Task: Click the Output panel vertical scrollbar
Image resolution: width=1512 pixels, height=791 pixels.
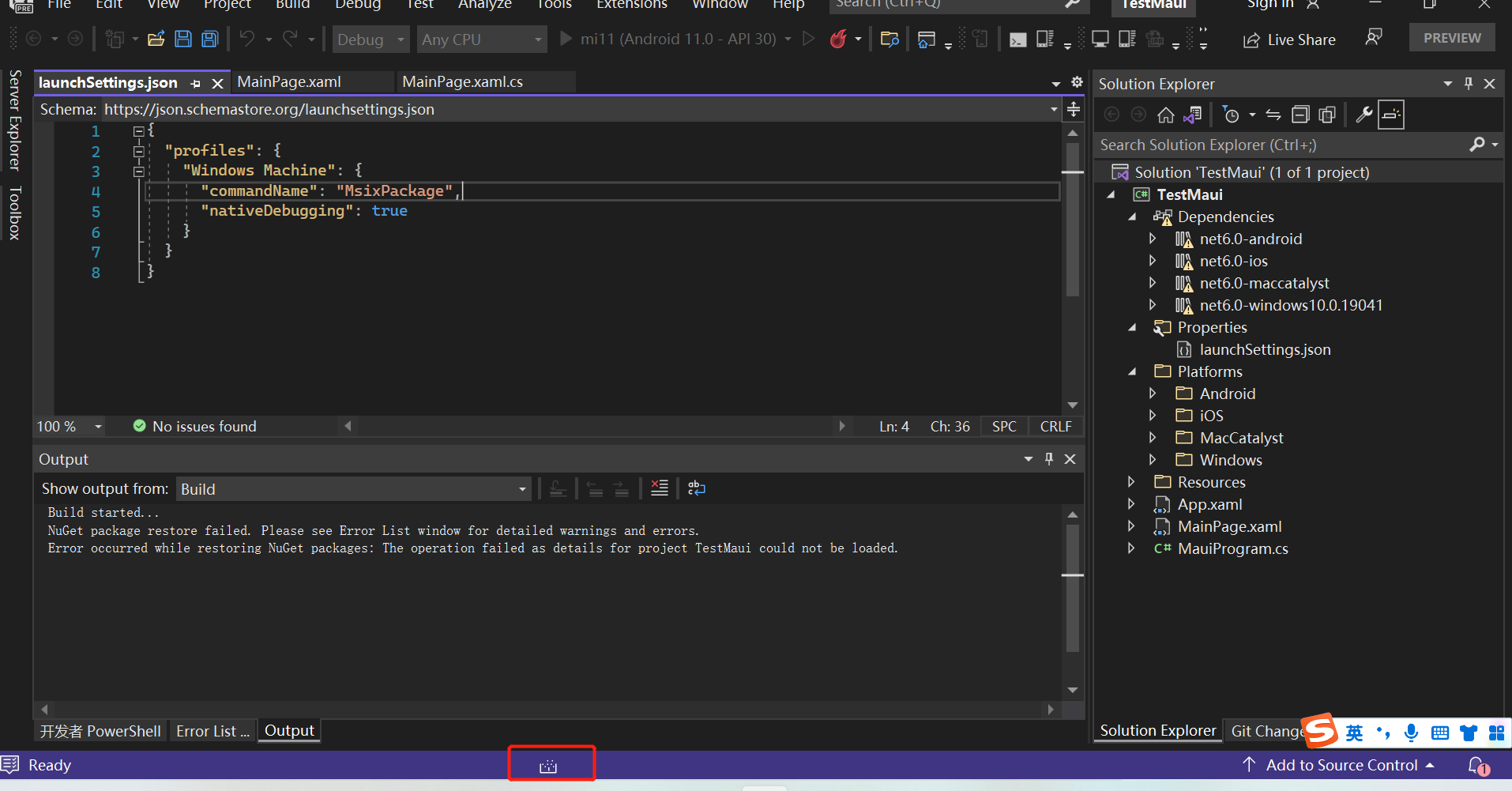Action: (1072, 589)
